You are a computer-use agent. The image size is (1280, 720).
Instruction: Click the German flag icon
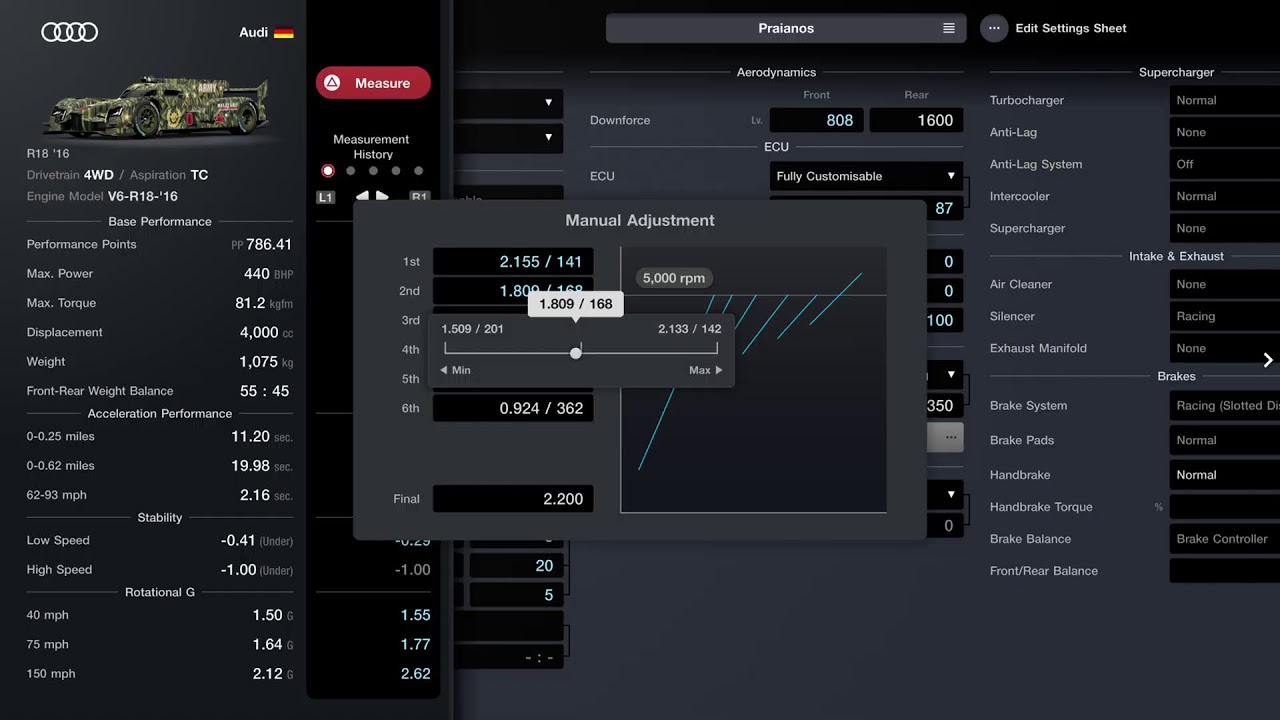click(x=284, y=32)
